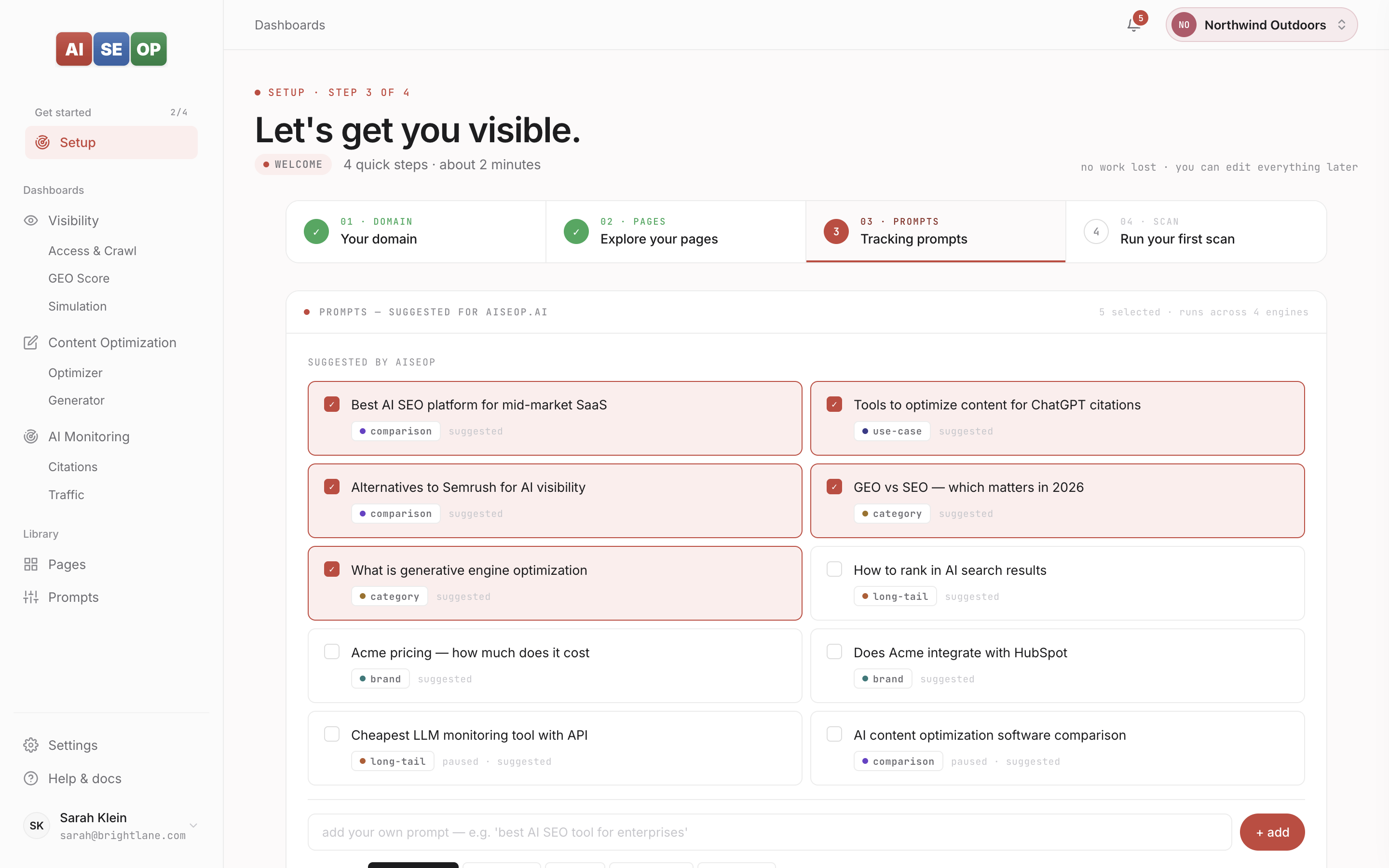Viewport: 1389px width, 868px height.
Task: Check Acme pricing how much does it cost
Action: pyautogui.click(x=332, y=652)
